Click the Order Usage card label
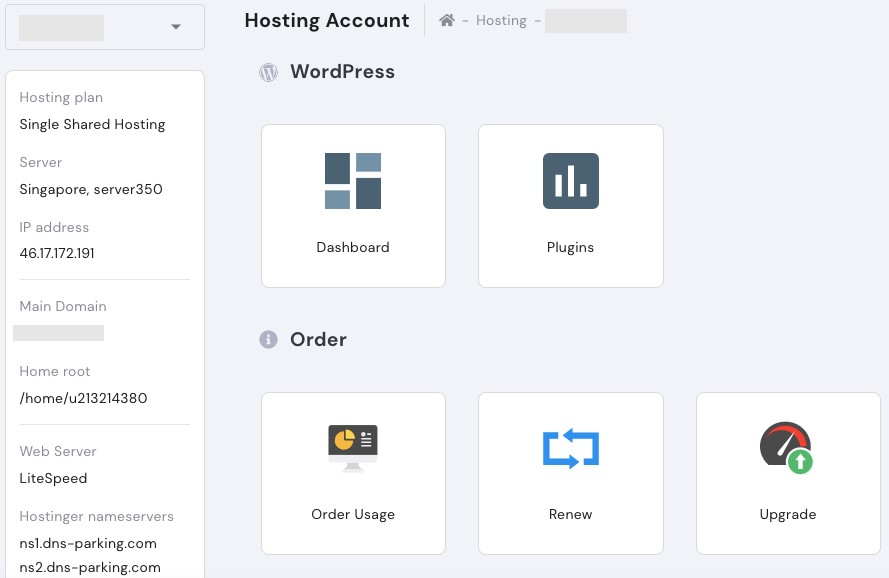This screenshot has height=578, width=889. coord(353,514)
